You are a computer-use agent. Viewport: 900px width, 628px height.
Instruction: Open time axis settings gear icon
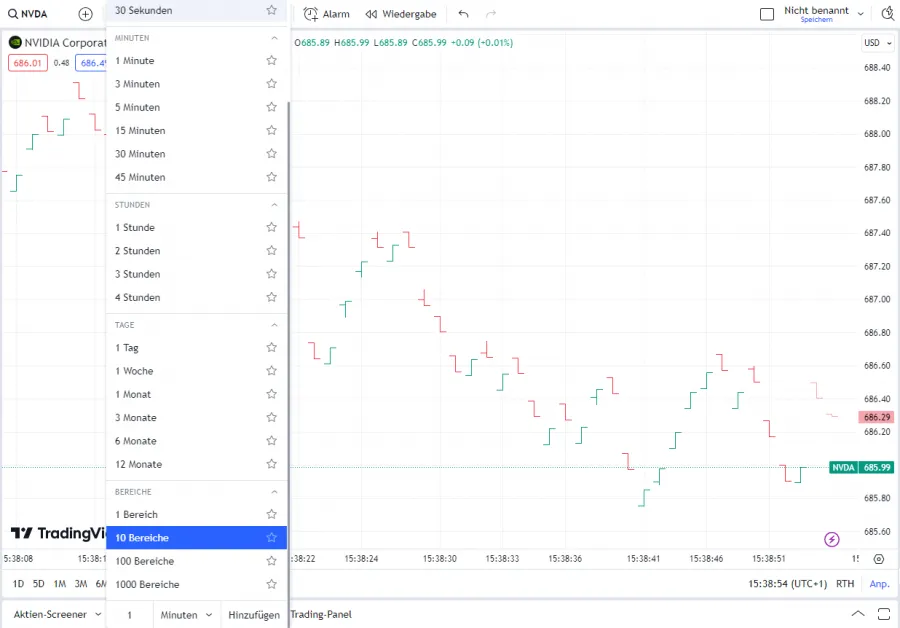tap(878, 559)
